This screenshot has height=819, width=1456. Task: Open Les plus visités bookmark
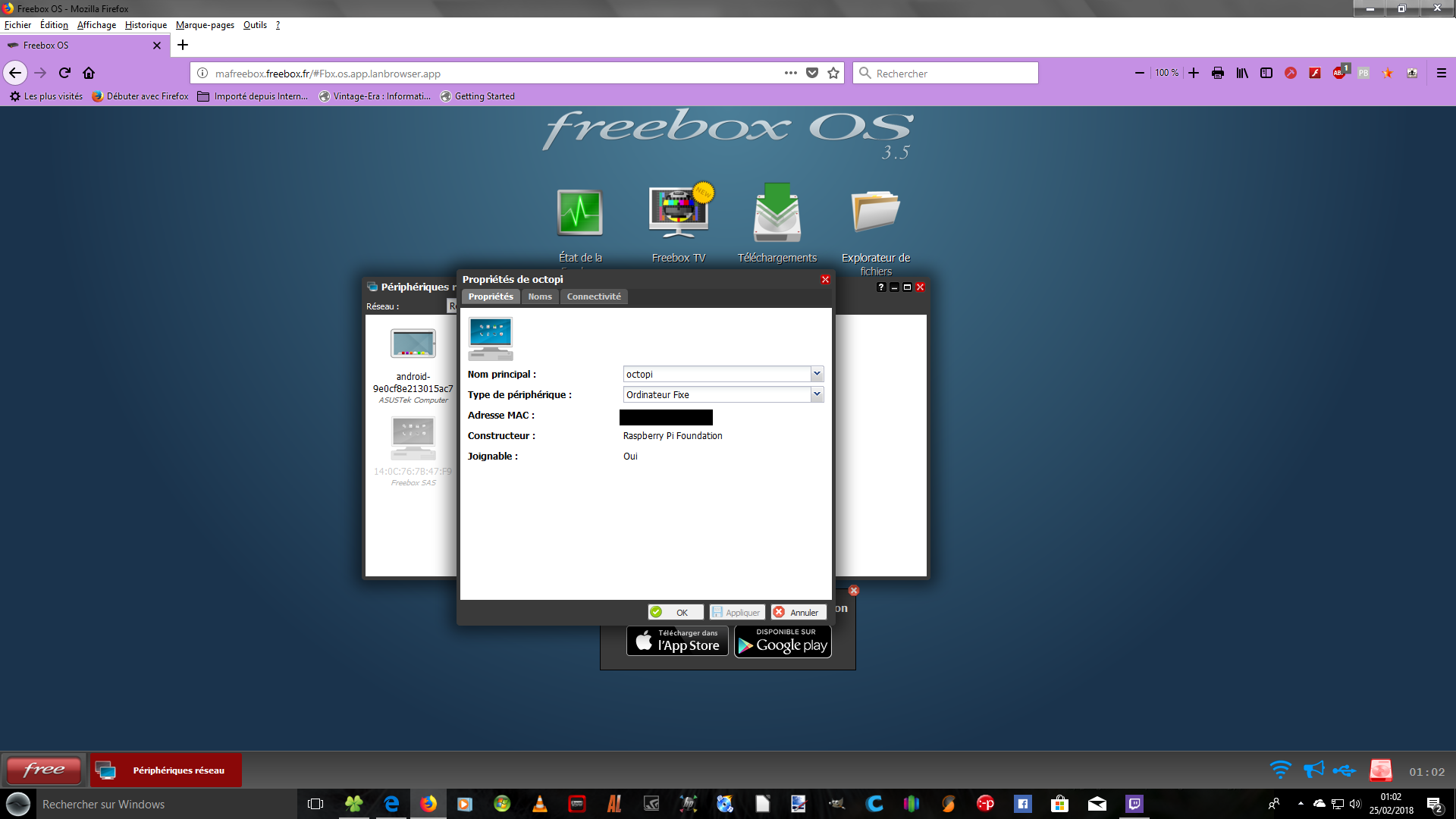[46, 96]
